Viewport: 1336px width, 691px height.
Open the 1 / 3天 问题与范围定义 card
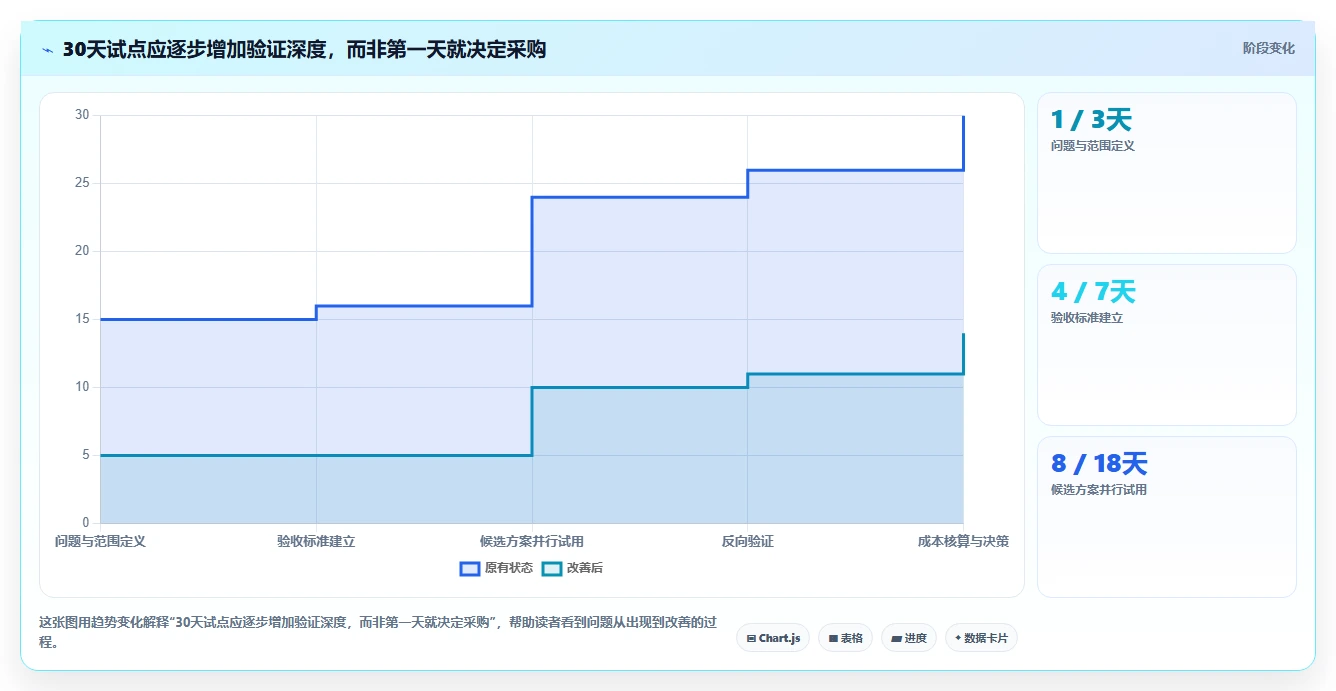coord(1167,173)
